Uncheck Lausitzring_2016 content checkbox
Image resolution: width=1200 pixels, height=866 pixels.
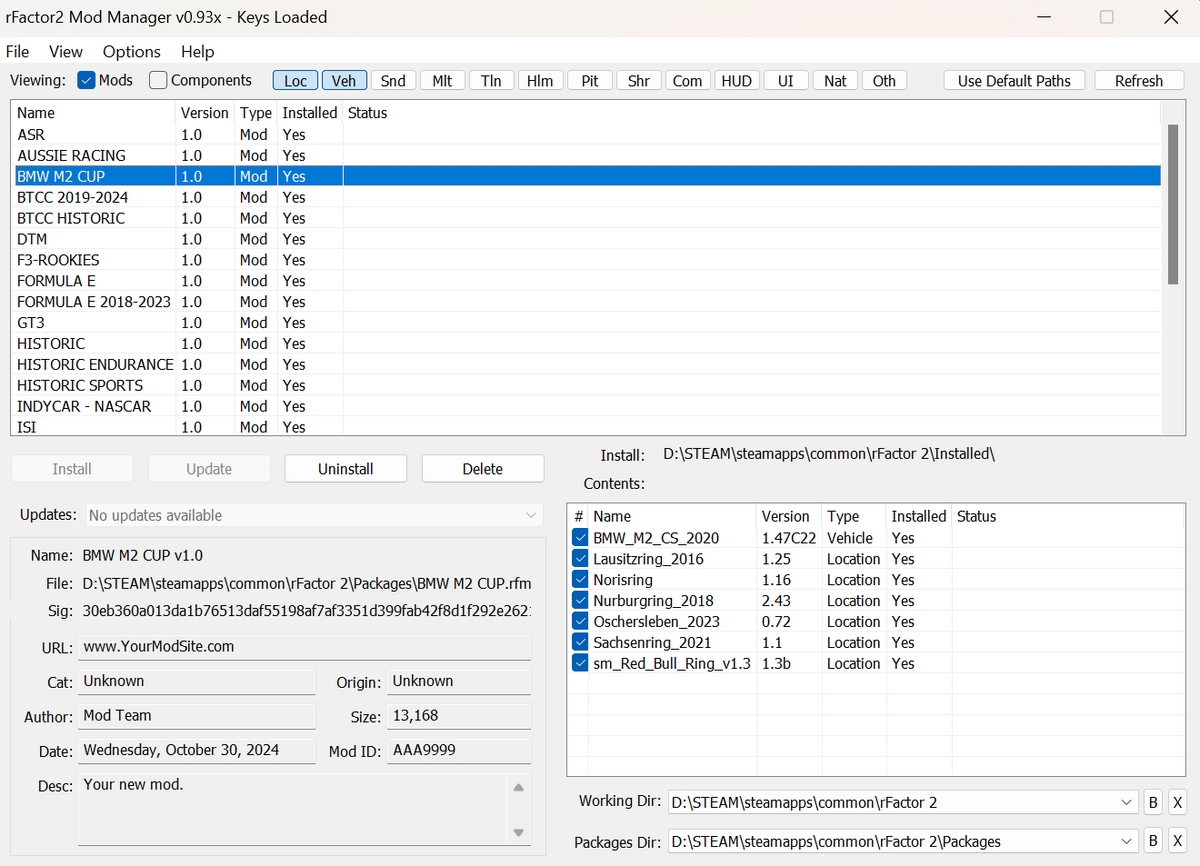coord(580,559)
